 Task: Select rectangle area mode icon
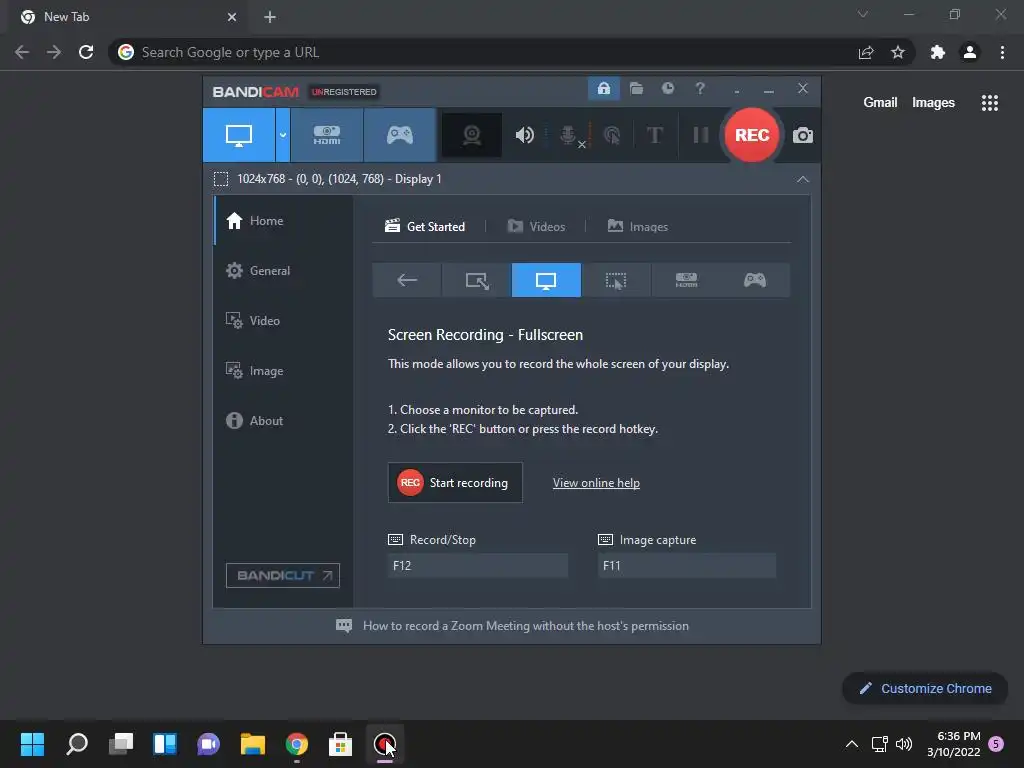click(x=477, y=280)
